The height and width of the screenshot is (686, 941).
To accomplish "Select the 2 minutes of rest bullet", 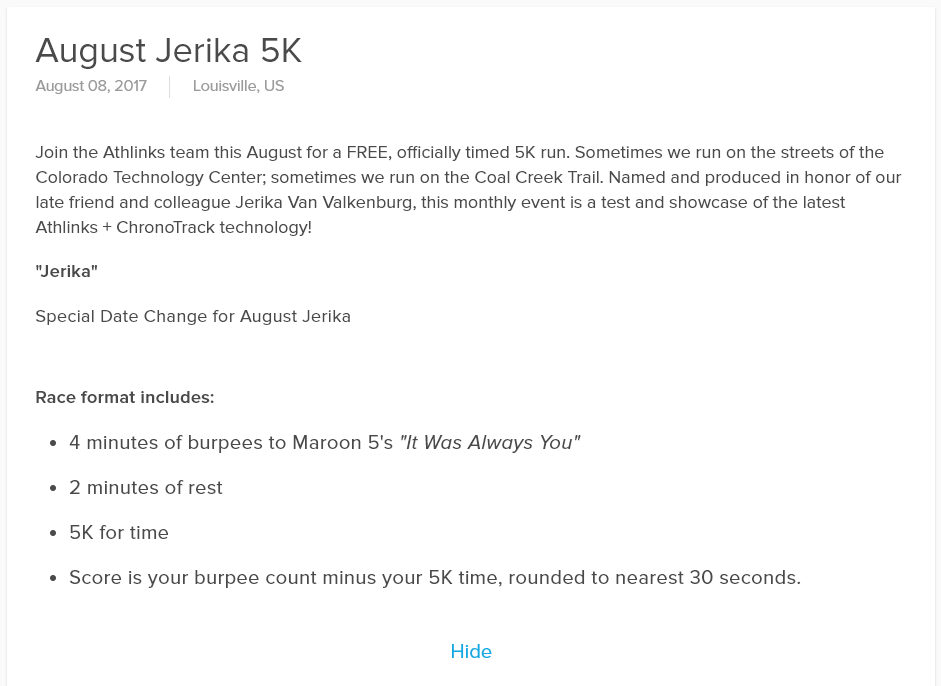I will 146,487.
